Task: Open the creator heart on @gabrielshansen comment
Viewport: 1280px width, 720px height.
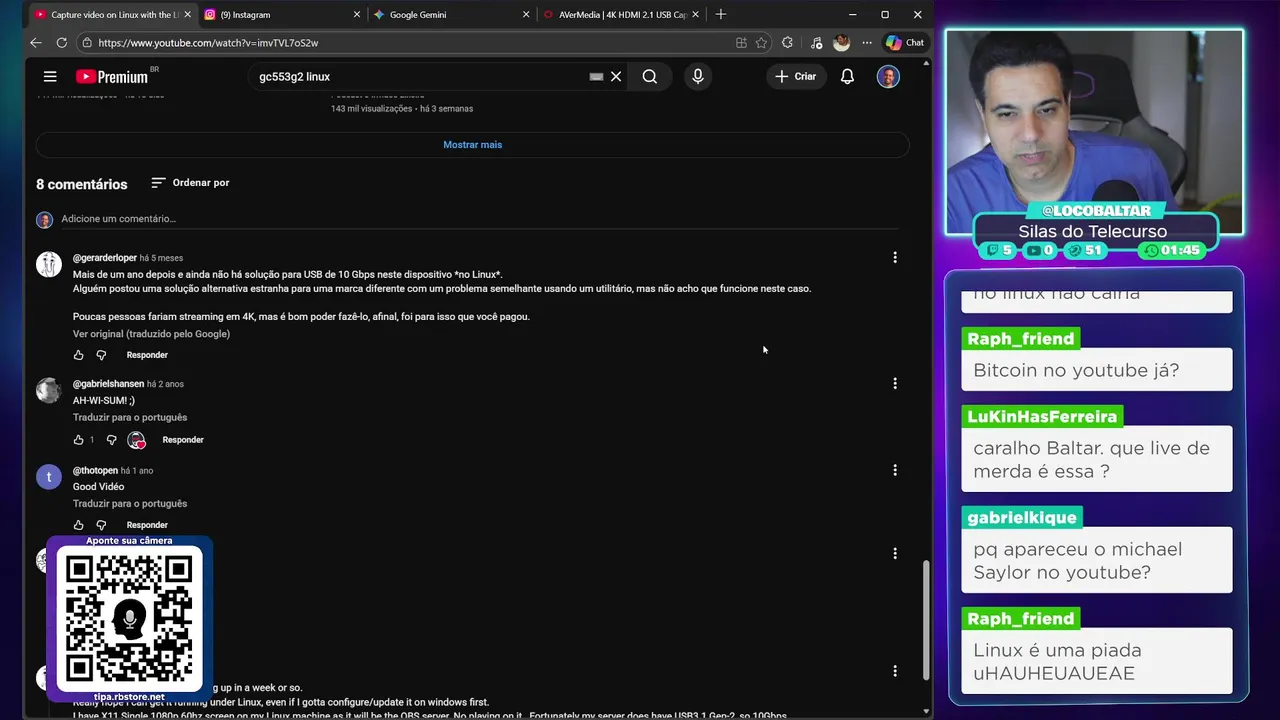Action: (x=137, y=440)
